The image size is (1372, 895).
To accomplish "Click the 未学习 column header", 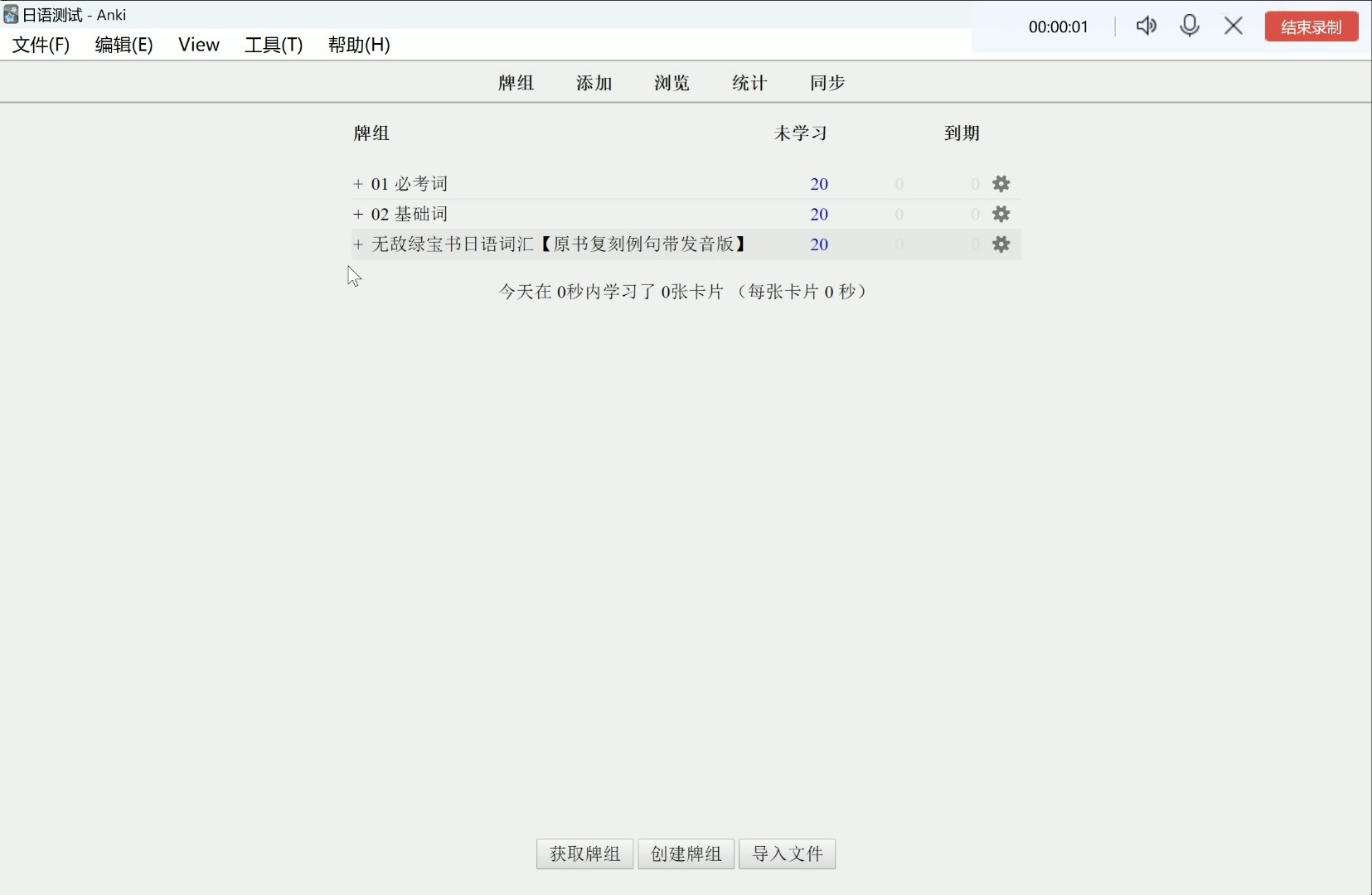I will click(801, 133).
